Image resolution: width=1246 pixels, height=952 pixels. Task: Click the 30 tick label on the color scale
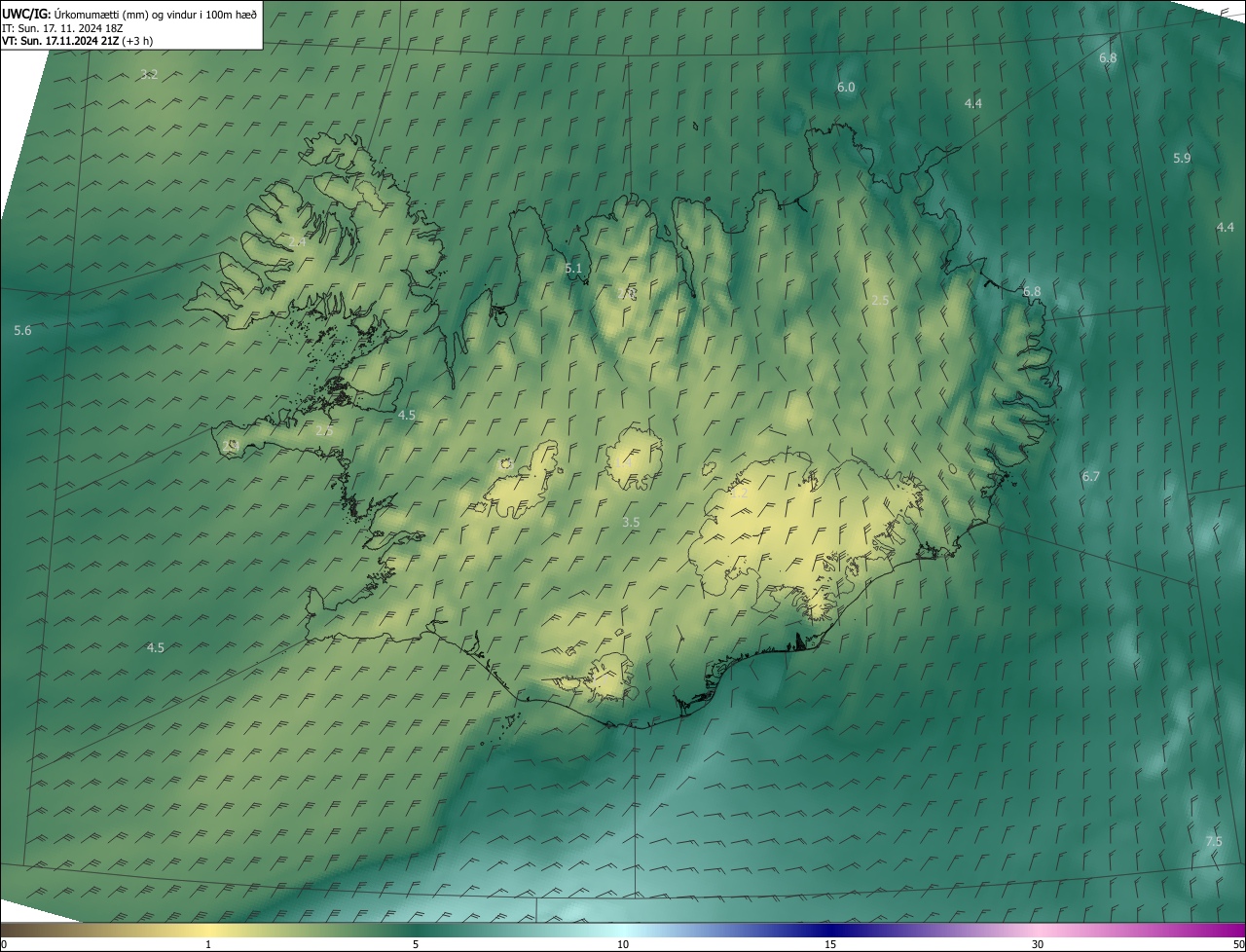[1038, 944]
